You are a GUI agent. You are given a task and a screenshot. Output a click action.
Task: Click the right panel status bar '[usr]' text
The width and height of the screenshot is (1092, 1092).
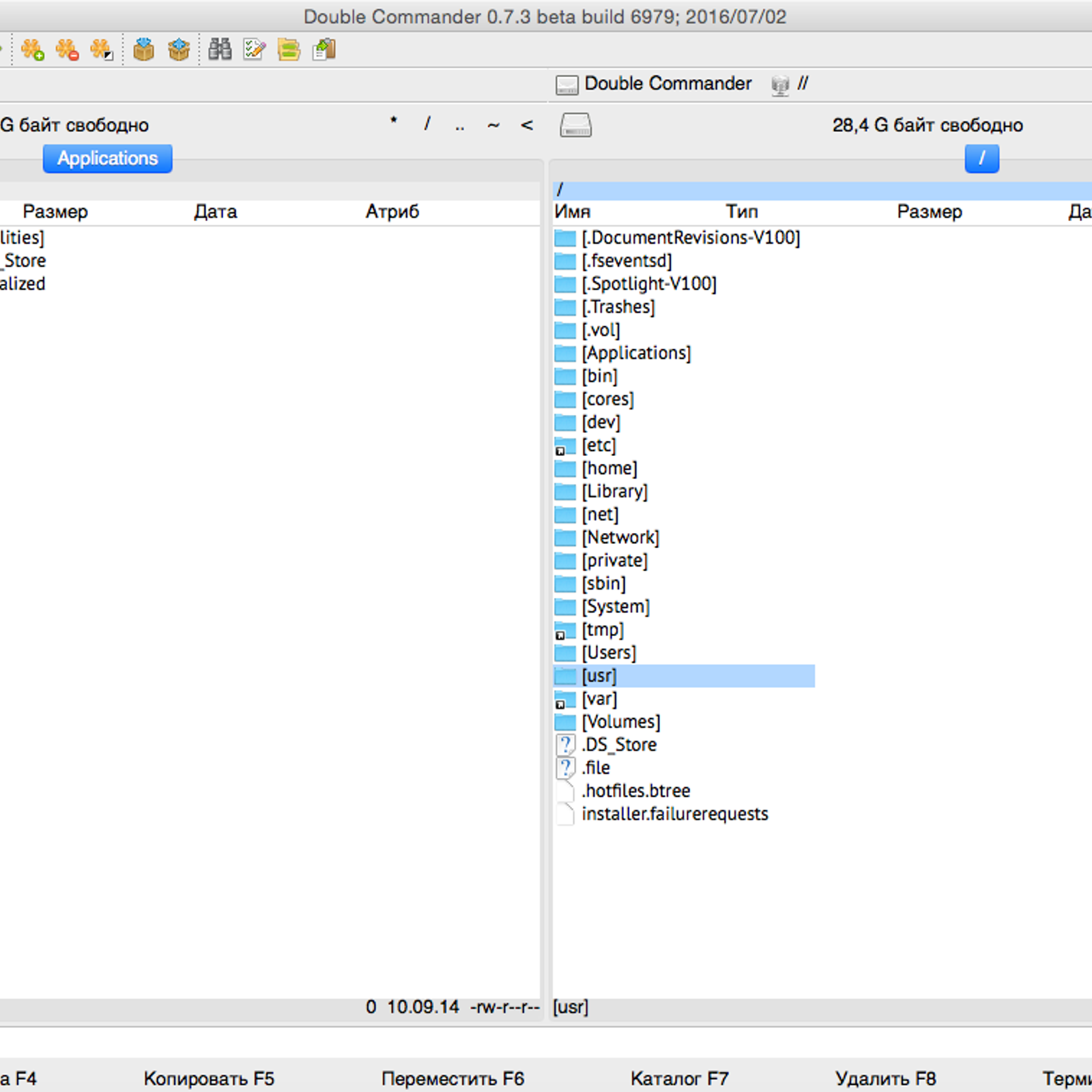tap(571, 1007)
